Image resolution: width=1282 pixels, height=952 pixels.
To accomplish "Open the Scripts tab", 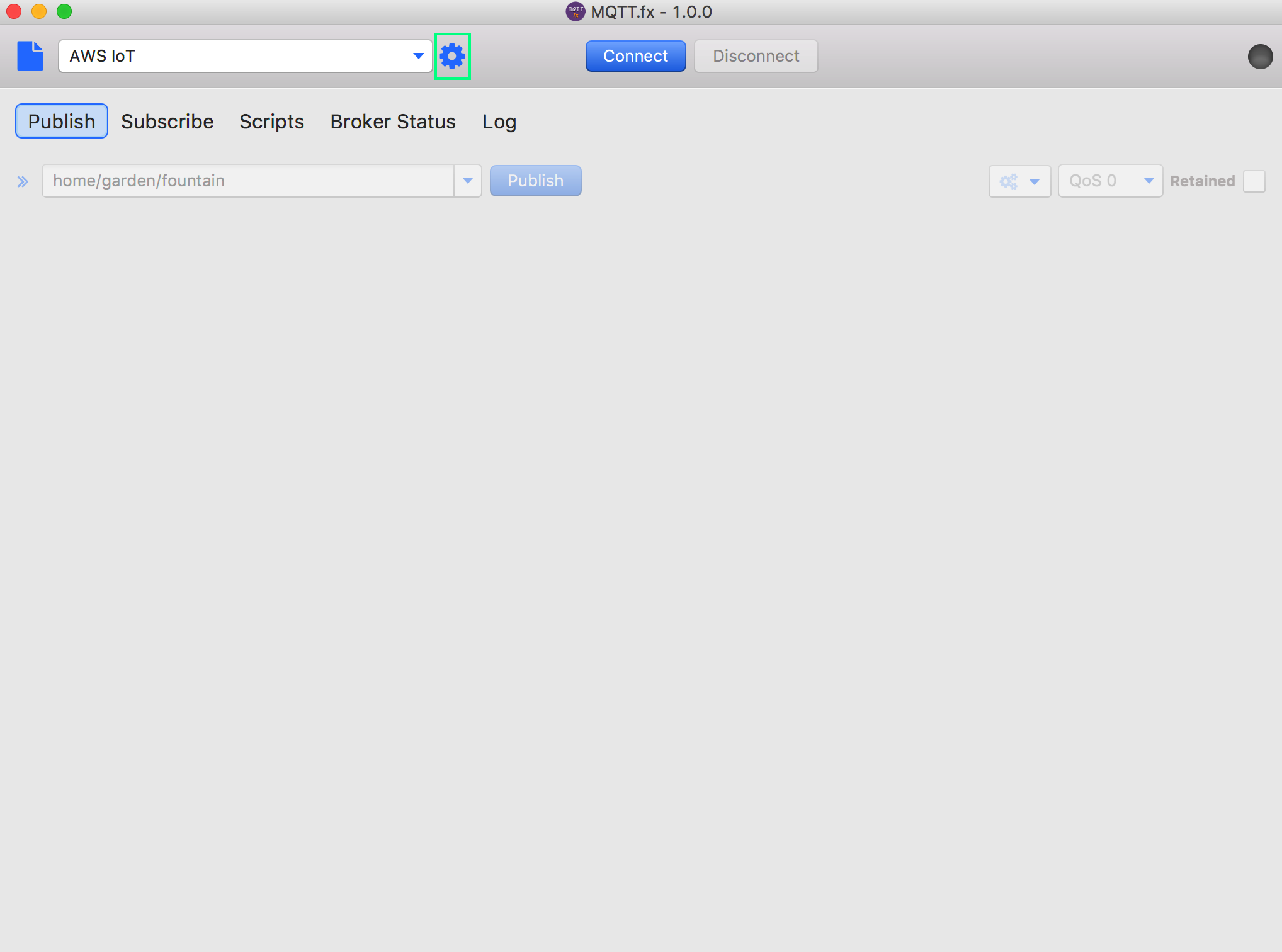I will (272, 121).
